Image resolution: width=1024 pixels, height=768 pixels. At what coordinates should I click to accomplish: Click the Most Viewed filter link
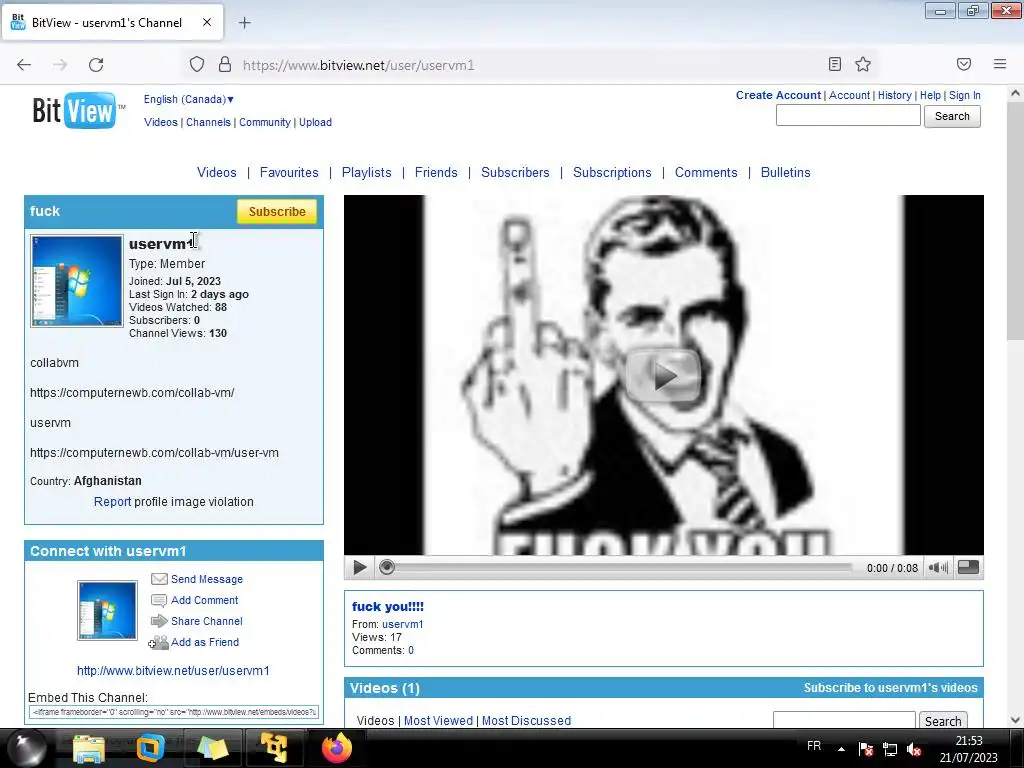click(x=438, y=720)
